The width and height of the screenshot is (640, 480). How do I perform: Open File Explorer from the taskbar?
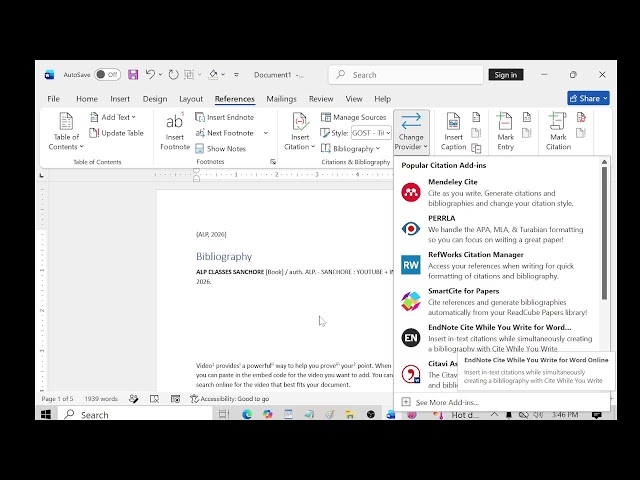point(350,415)
